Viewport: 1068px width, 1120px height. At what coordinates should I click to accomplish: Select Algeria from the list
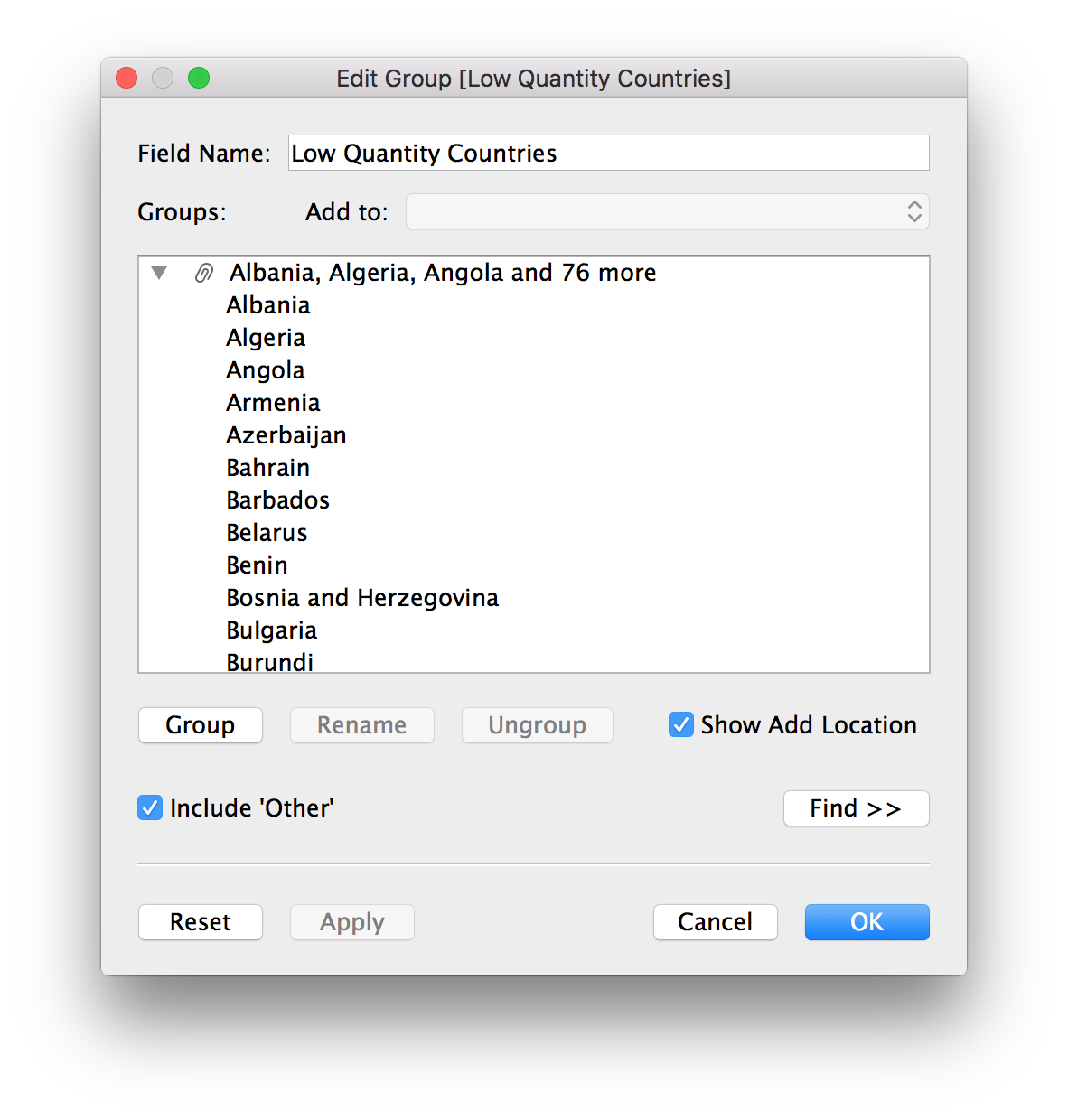(266, 338)
